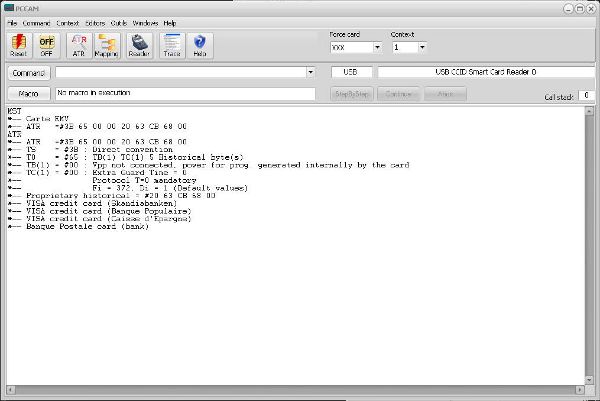Click the Command button
600x401 pixels.
point(29,73)
